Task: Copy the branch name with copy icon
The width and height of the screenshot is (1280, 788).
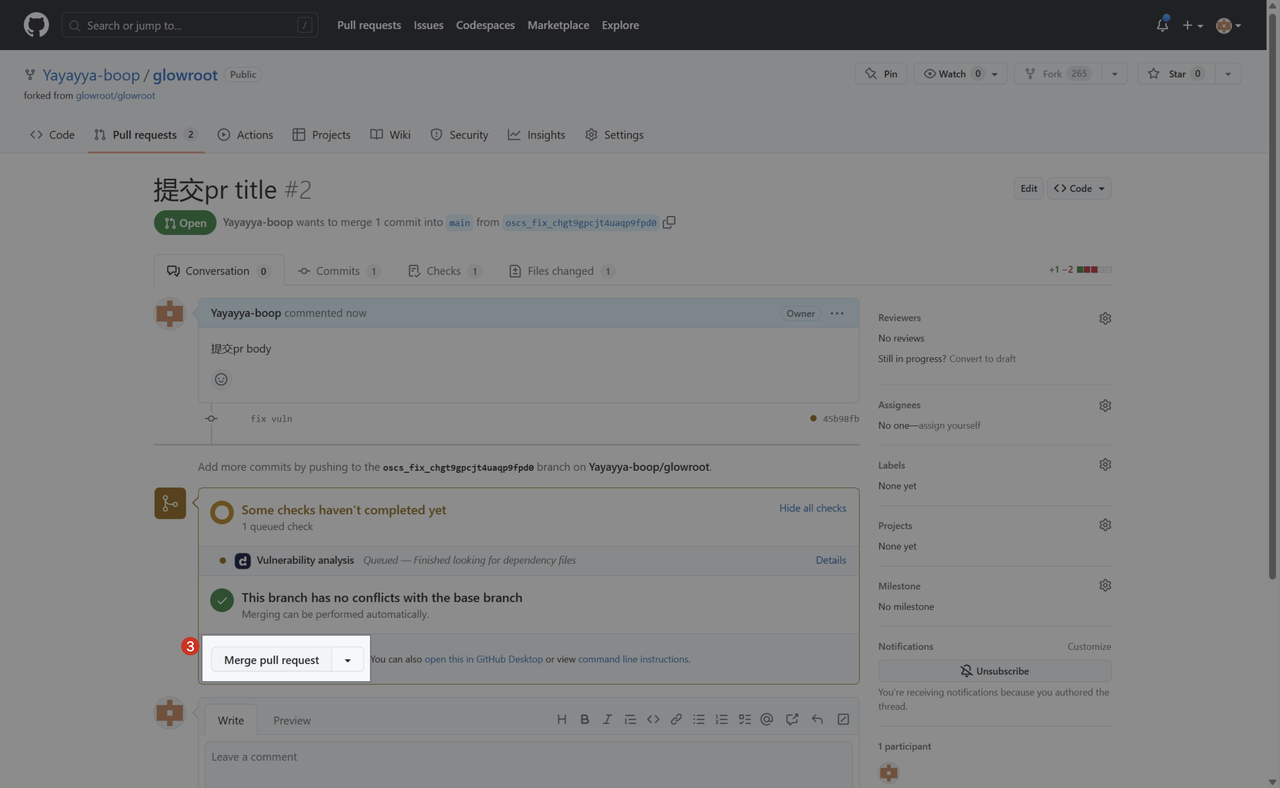Action: click(669, 222)
